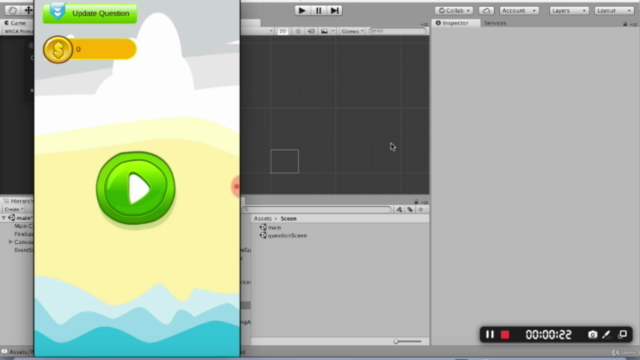Screen dimensions: 640x360
Task: Toggle 2D view mode in Scene toolbar
Action: [x=282, y=31]
